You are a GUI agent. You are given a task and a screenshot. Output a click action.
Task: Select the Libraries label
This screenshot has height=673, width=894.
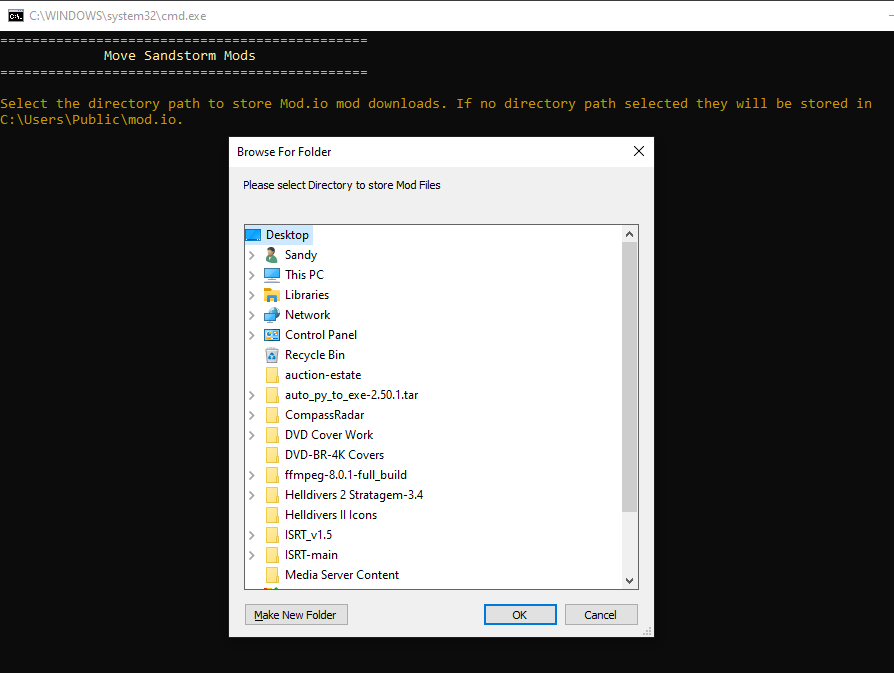(307, 295)
